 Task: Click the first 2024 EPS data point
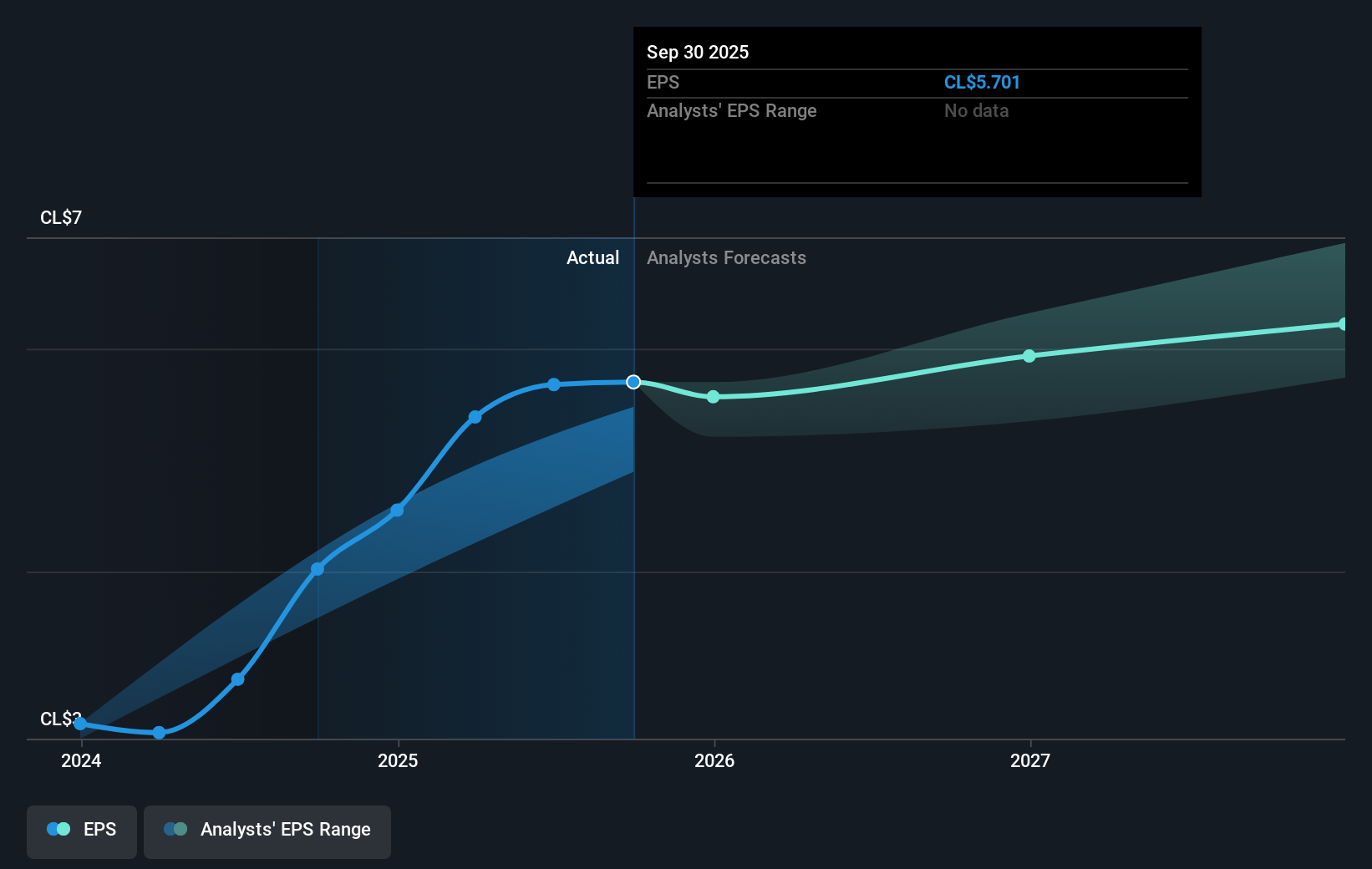click(x=80, y=724)
